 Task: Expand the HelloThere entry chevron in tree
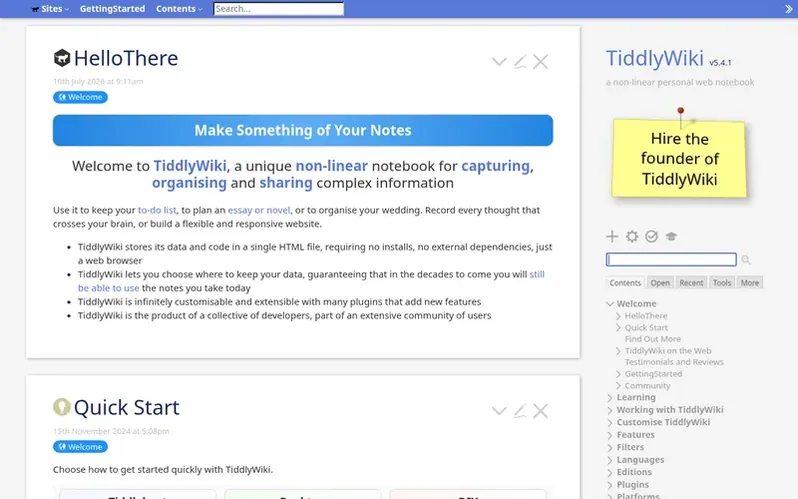[618, 316]
